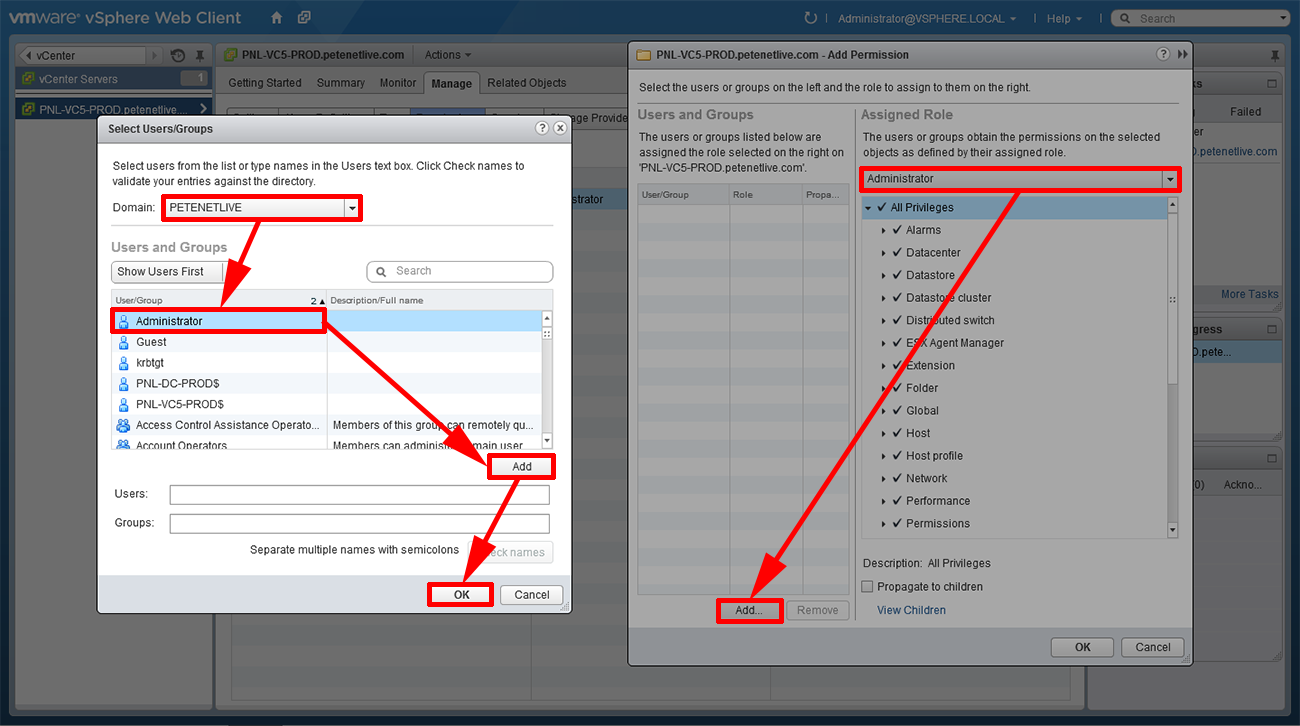Open the Domain dropdown PETENETLIVE
The width and height of the screenshot is (1300, 726).
coord(351,208)
